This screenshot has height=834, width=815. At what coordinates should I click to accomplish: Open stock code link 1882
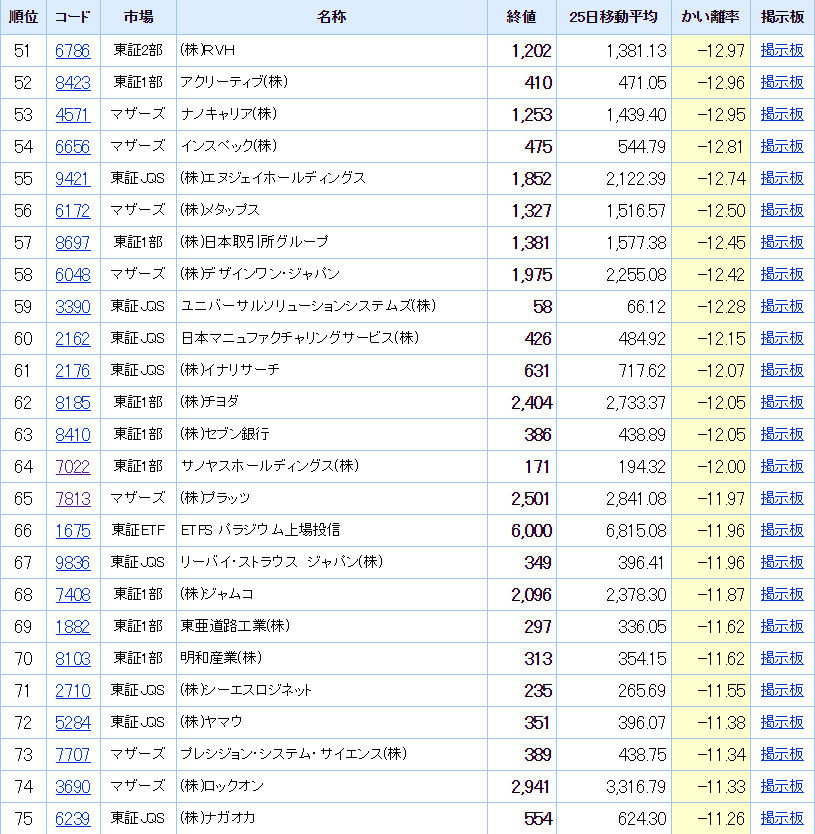pos(73,627)
